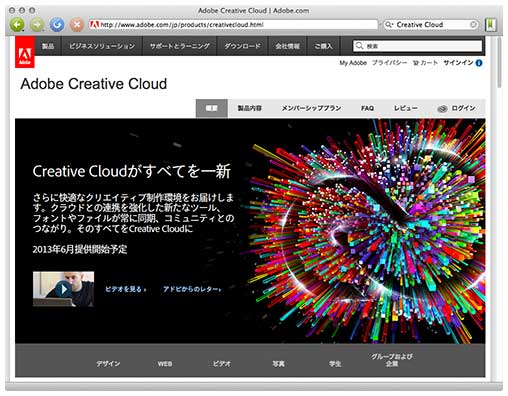Screen dimensions: 508x396
Task: Click the cart icon beside カート
Action: click(x=415, y=63)
